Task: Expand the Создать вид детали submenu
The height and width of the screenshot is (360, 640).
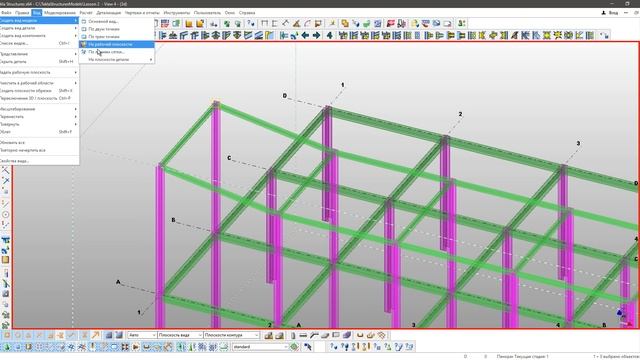Action: (39, 28)
